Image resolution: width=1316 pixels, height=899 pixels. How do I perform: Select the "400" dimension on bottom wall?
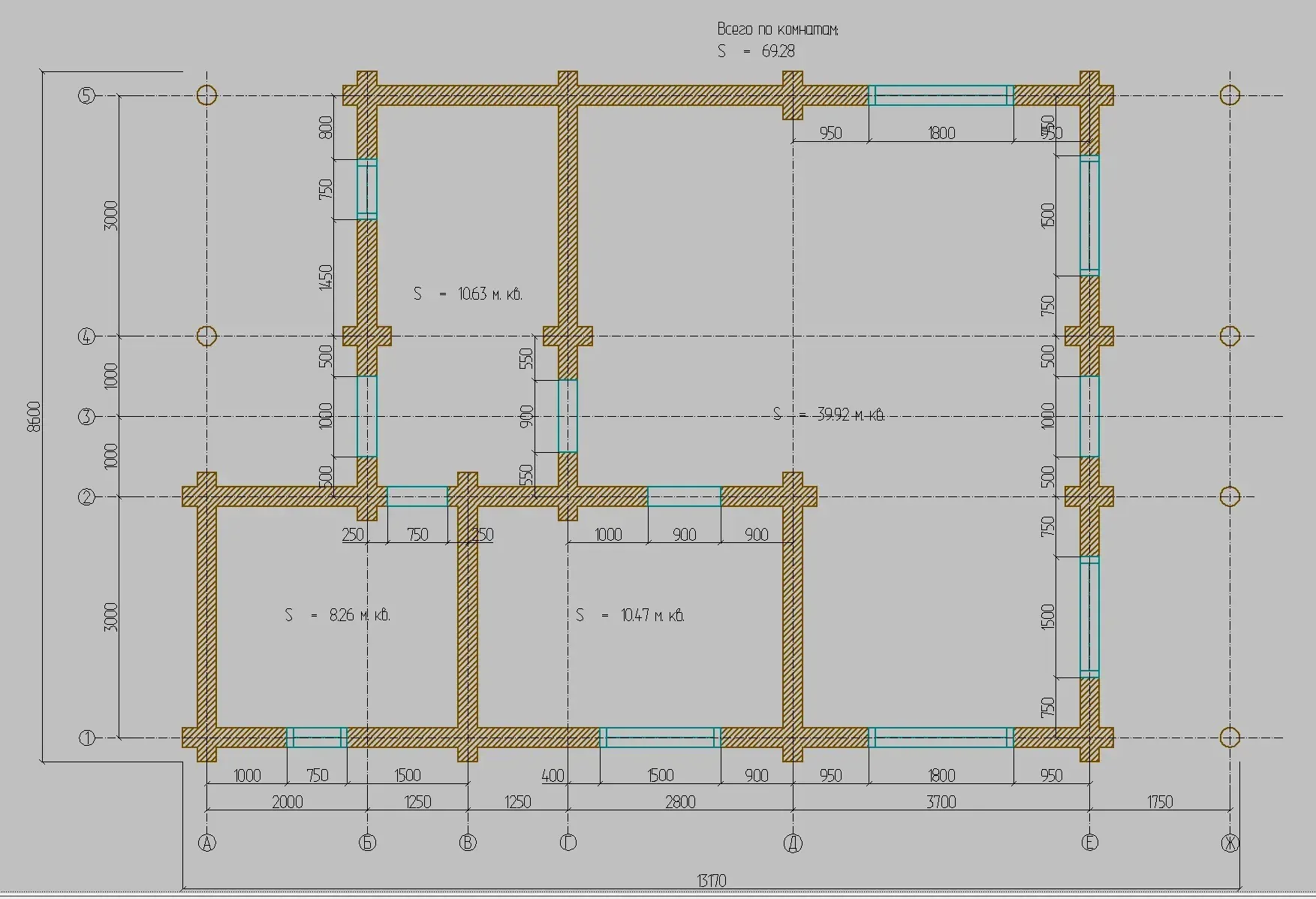(x=553, y=776)
